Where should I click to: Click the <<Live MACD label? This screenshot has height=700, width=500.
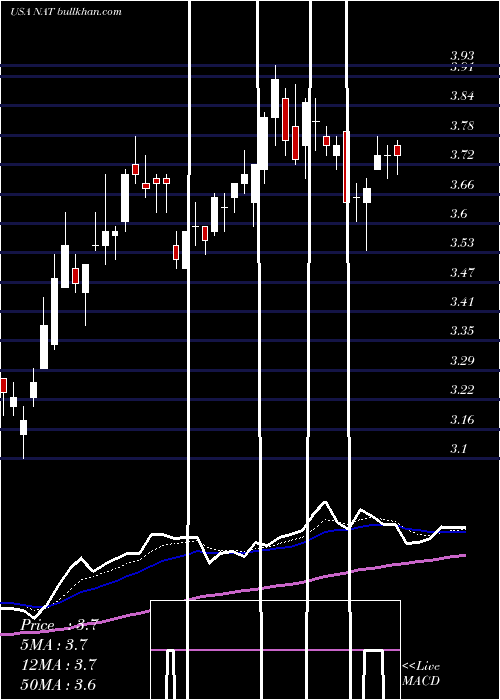click(421, 673)
